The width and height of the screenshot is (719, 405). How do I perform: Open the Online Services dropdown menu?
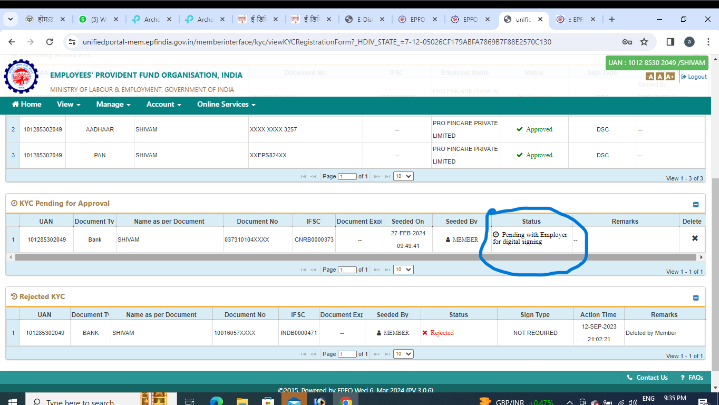pos(226,105)
